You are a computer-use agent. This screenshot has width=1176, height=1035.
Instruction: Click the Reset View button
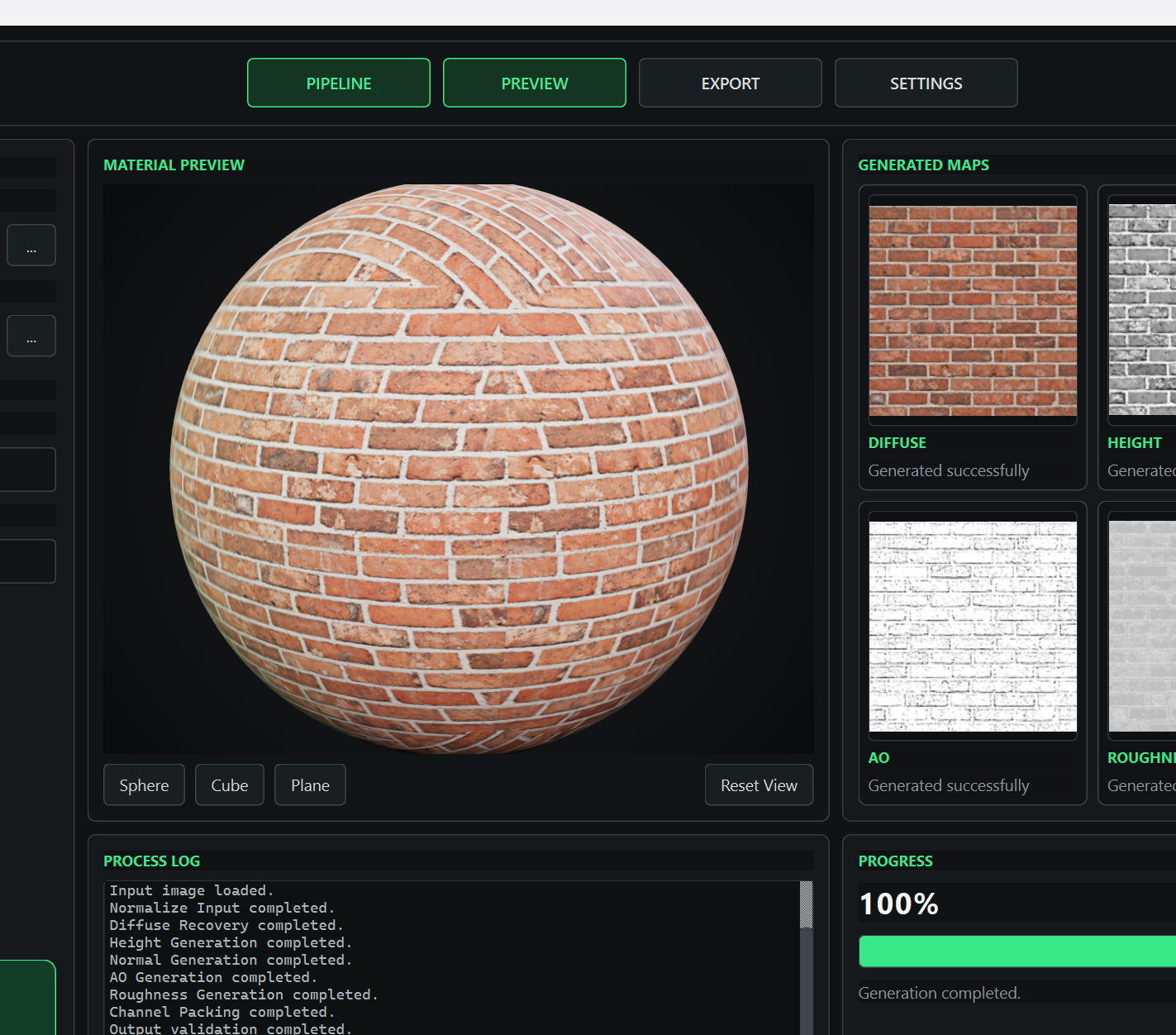pyautogui.click(x=759, y=785)
